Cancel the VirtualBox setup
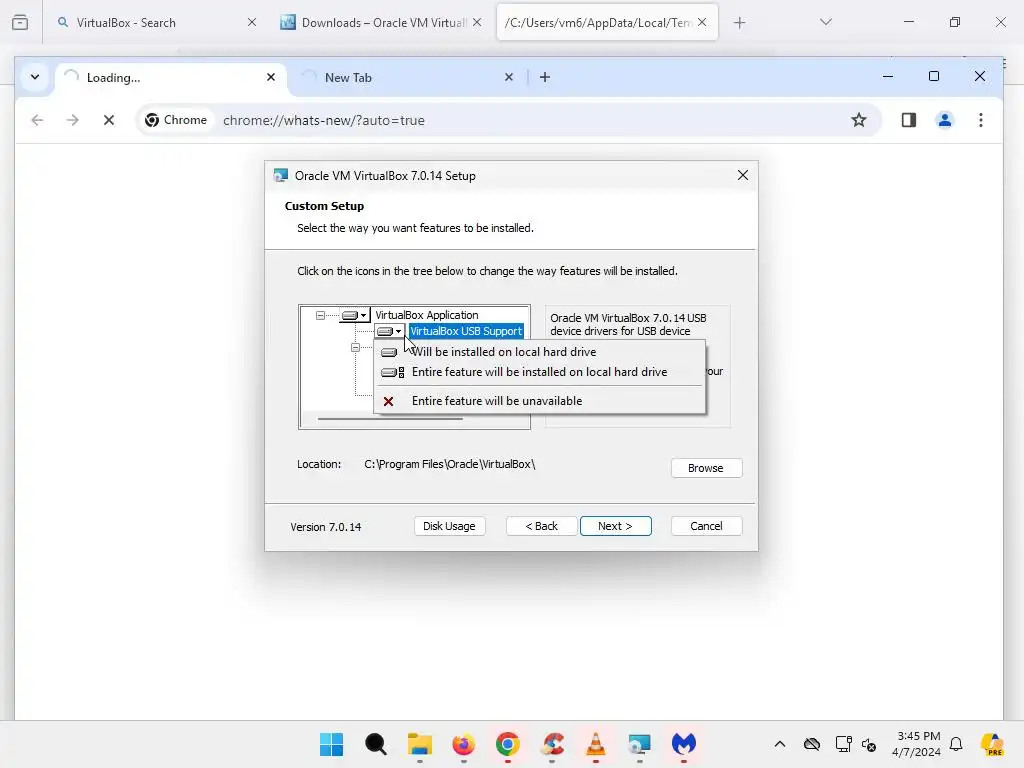Image resolution: width=1024 pixels, height=768 pixels. point(706,526)
